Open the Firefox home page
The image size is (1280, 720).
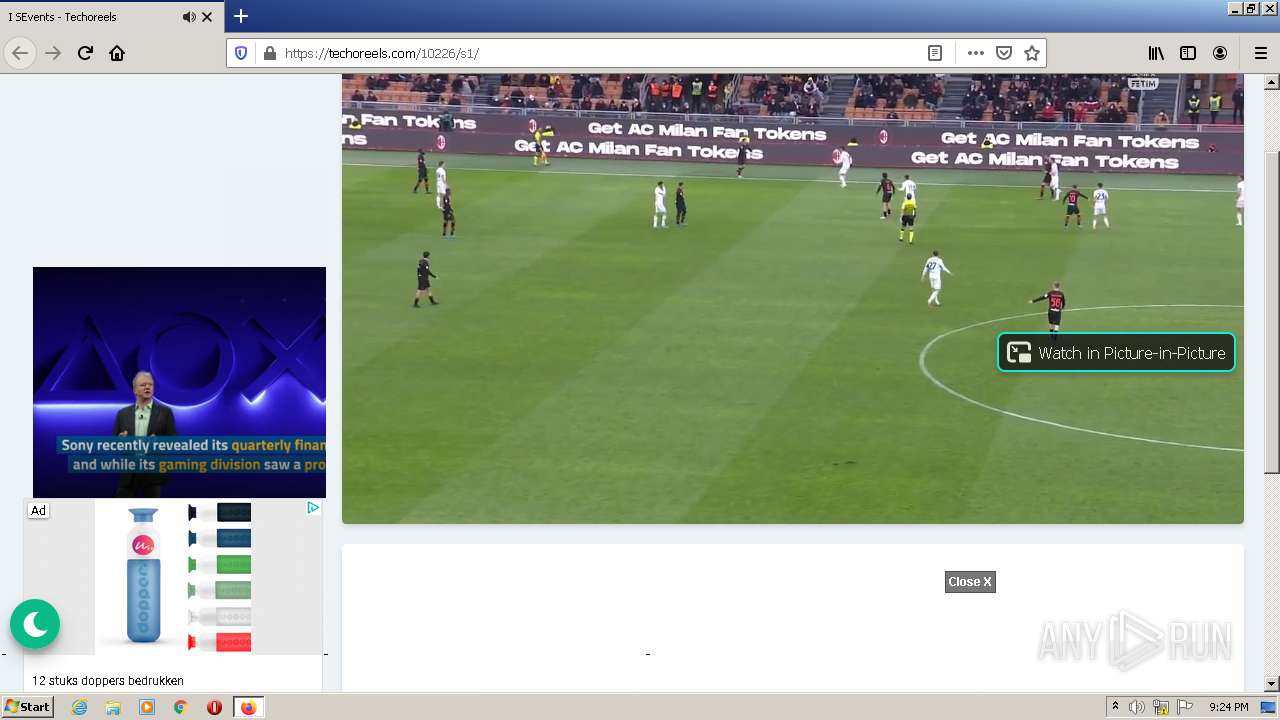(x=117, y=53)
